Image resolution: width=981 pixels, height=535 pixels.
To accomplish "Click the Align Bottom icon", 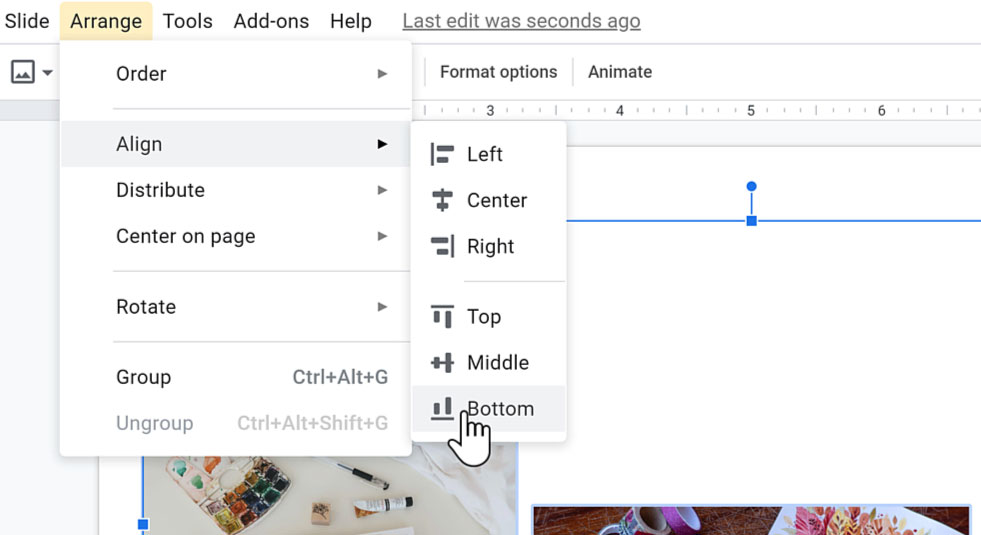I will pyautogui.click(x=442, y=409).
